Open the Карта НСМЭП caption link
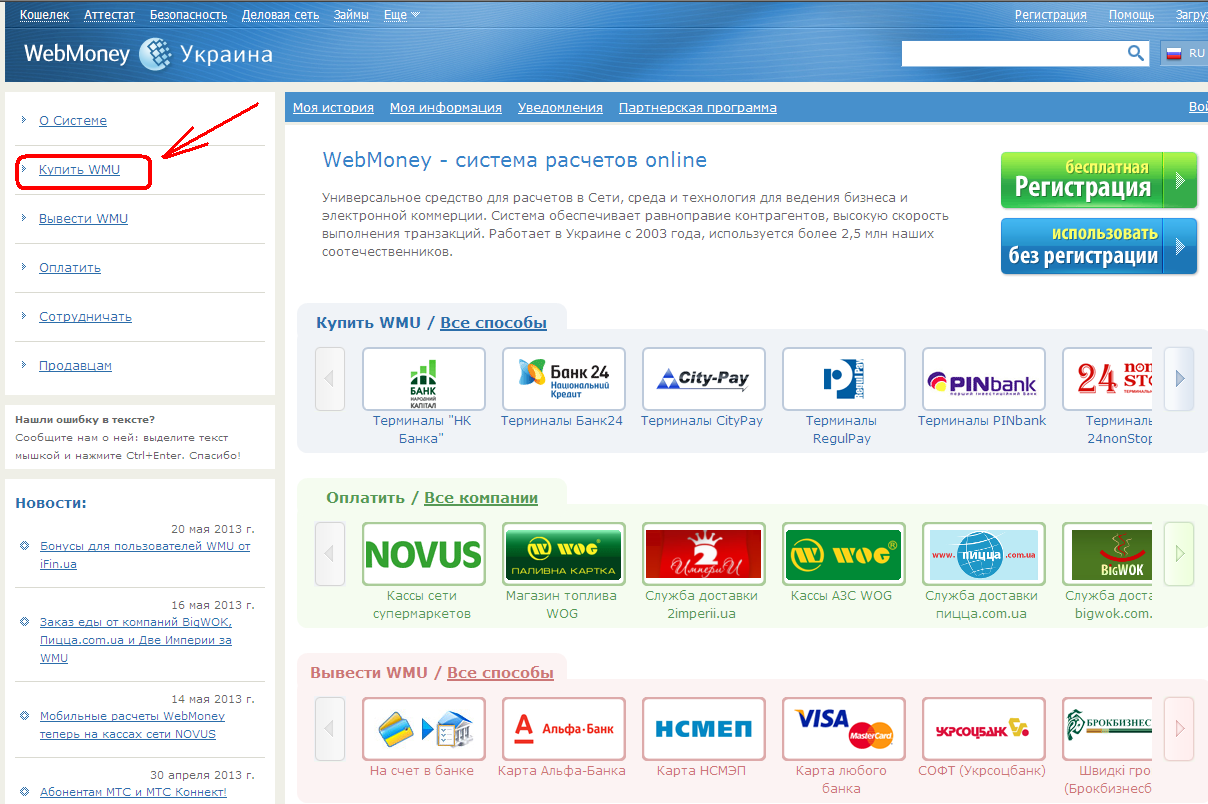 [x=701, y=771]
